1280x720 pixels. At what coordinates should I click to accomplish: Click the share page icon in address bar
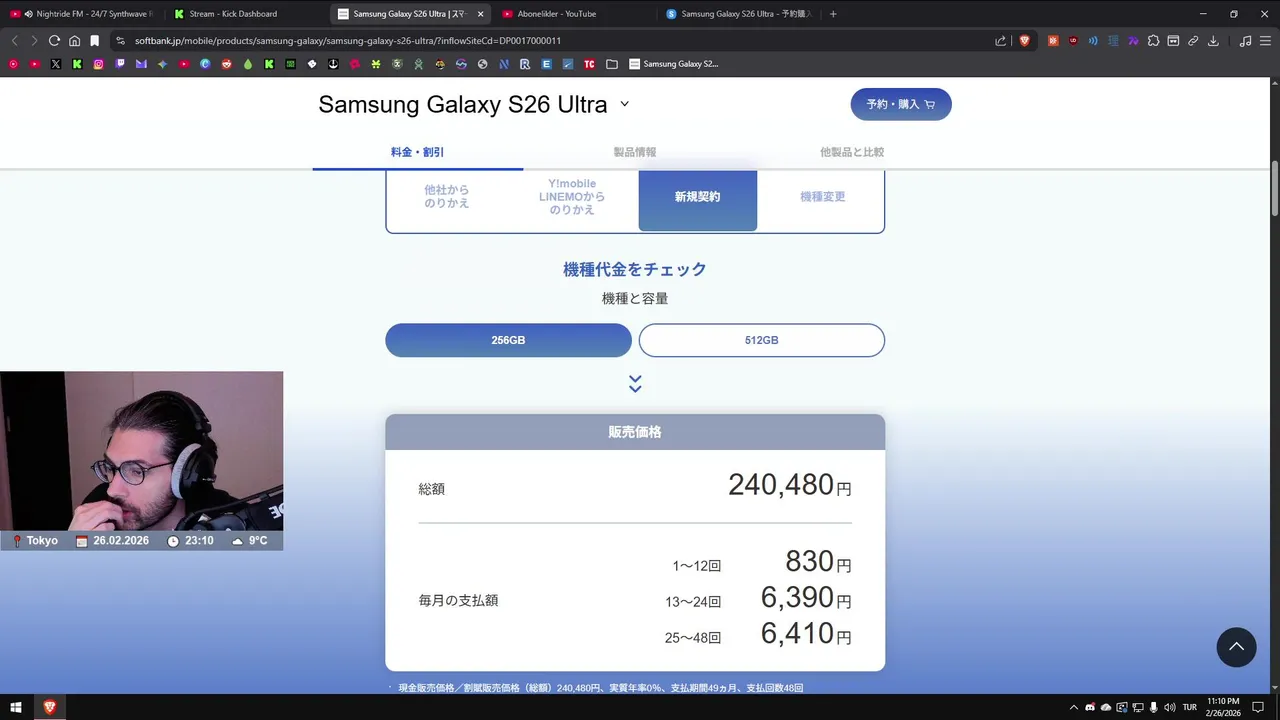click(1001, 41)
